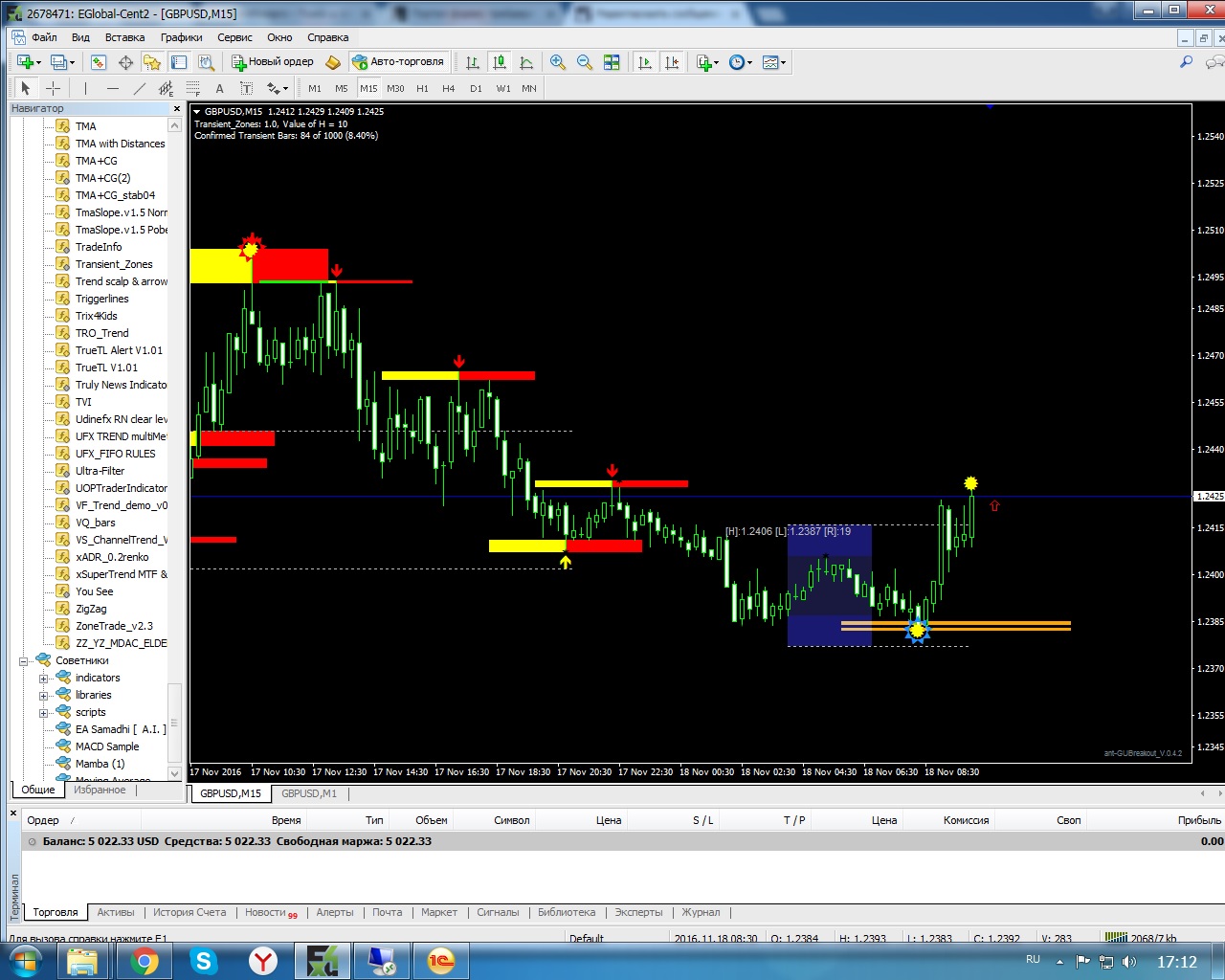This screenshot has height=980, width=1225.
Task: Open the Market Watch icon
Action: [x=98, y=62]
